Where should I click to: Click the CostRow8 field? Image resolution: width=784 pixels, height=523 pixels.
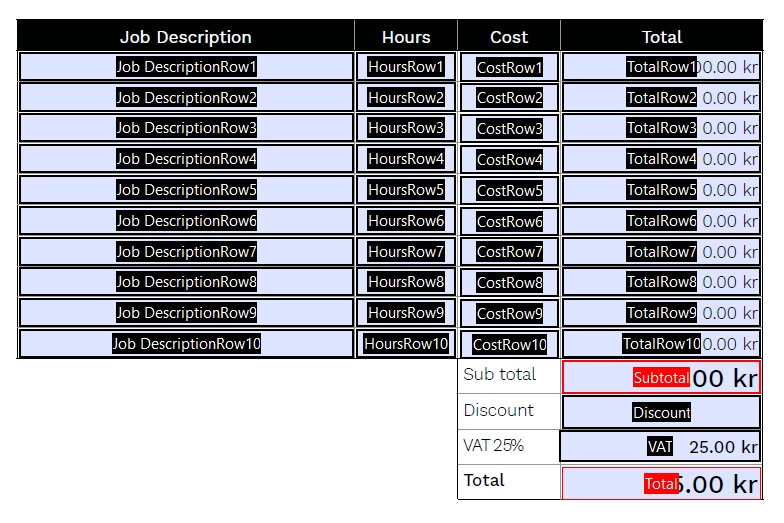point(509,282)
